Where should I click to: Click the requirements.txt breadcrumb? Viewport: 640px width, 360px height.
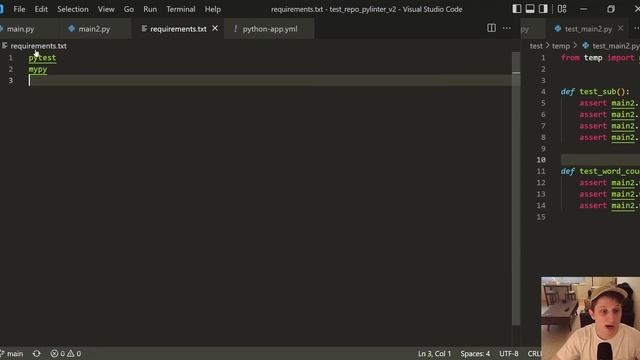click(x=38, y=46)
